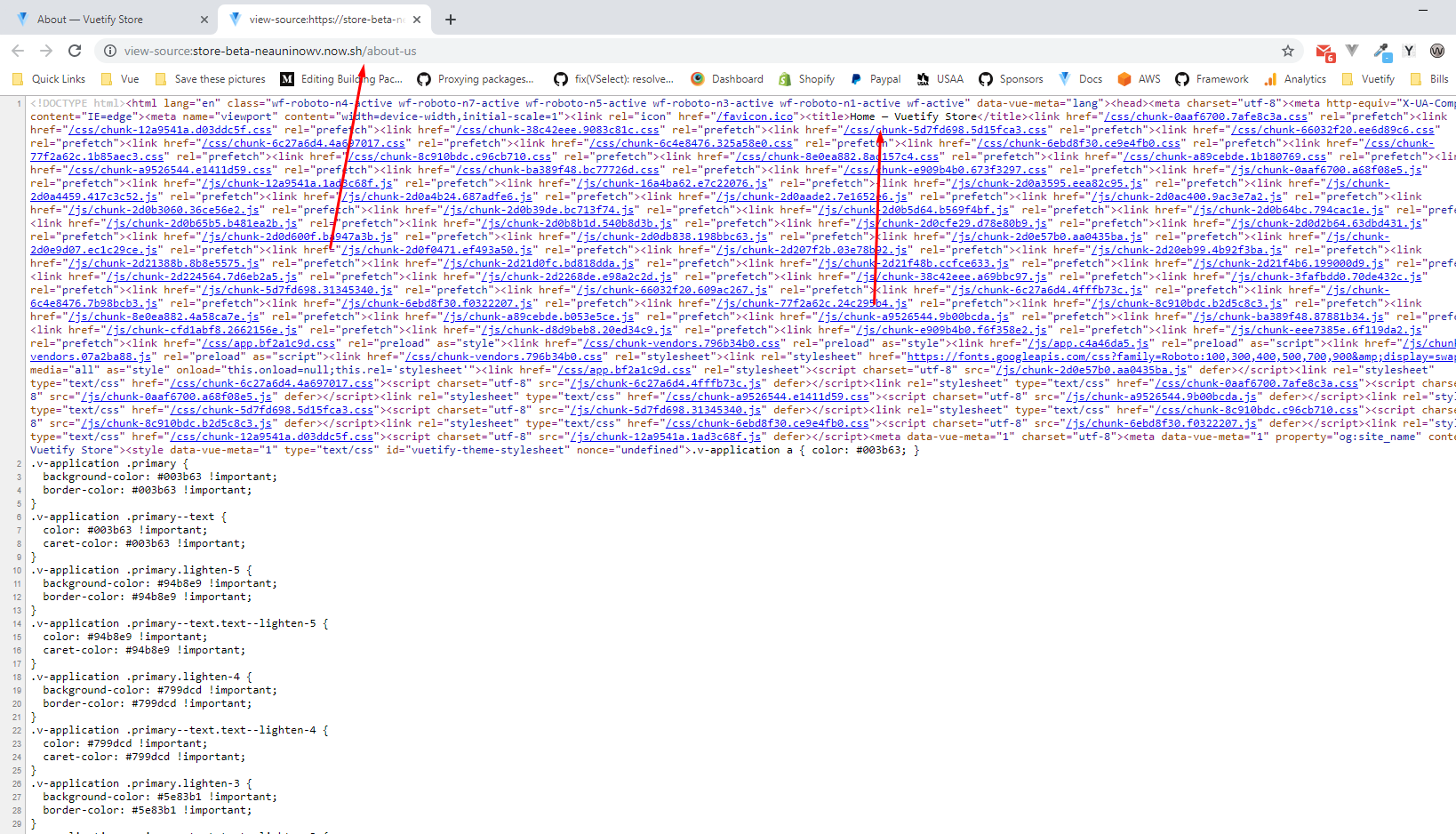Open /js/chunk-2d0f0471.ef493a50.js link
The width and height of the screenshot is (1456, 834).
click(x=436, y=250)
